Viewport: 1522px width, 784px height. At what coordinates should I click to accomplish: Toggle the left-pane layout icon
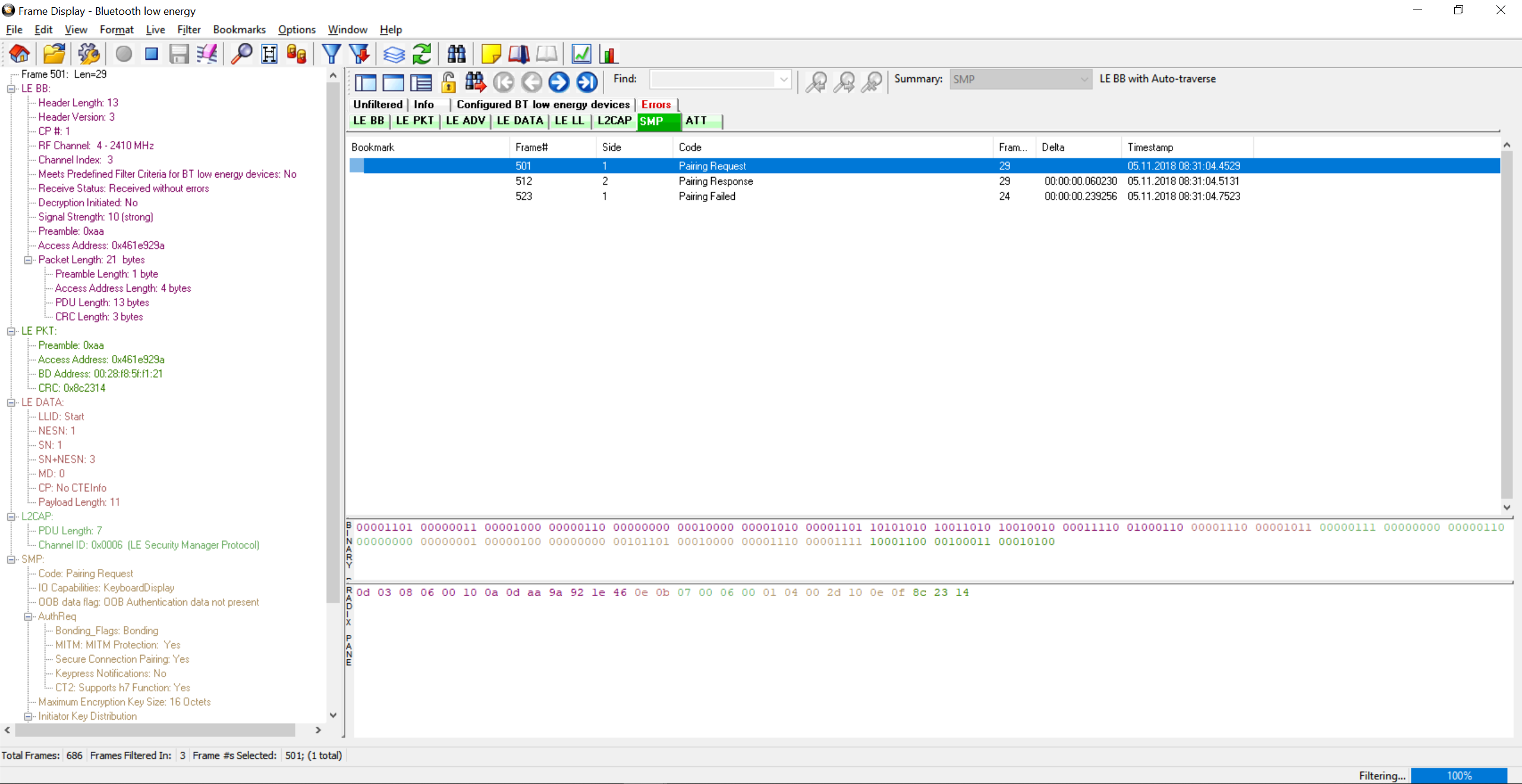(x=366, y=82)
